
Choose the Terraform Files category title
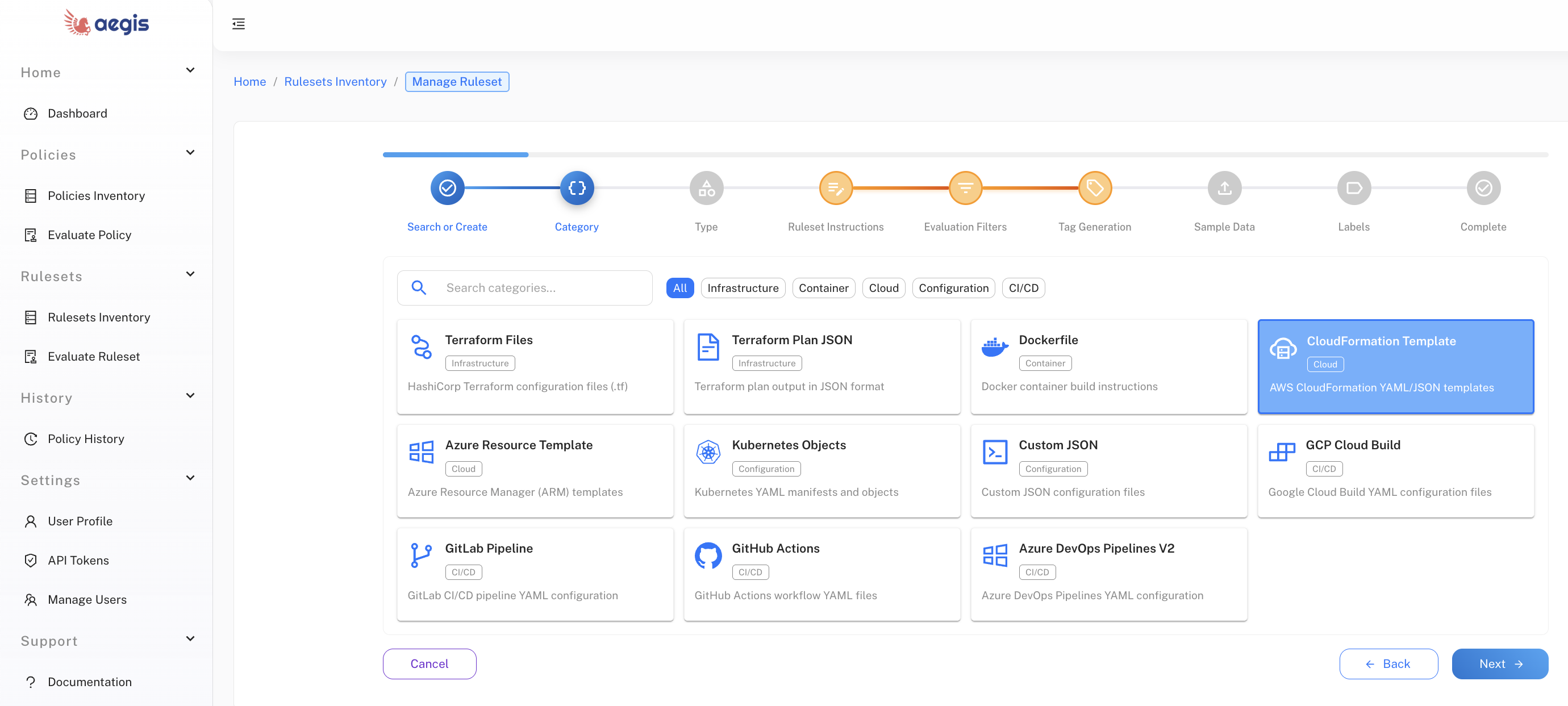coord(489,340)
